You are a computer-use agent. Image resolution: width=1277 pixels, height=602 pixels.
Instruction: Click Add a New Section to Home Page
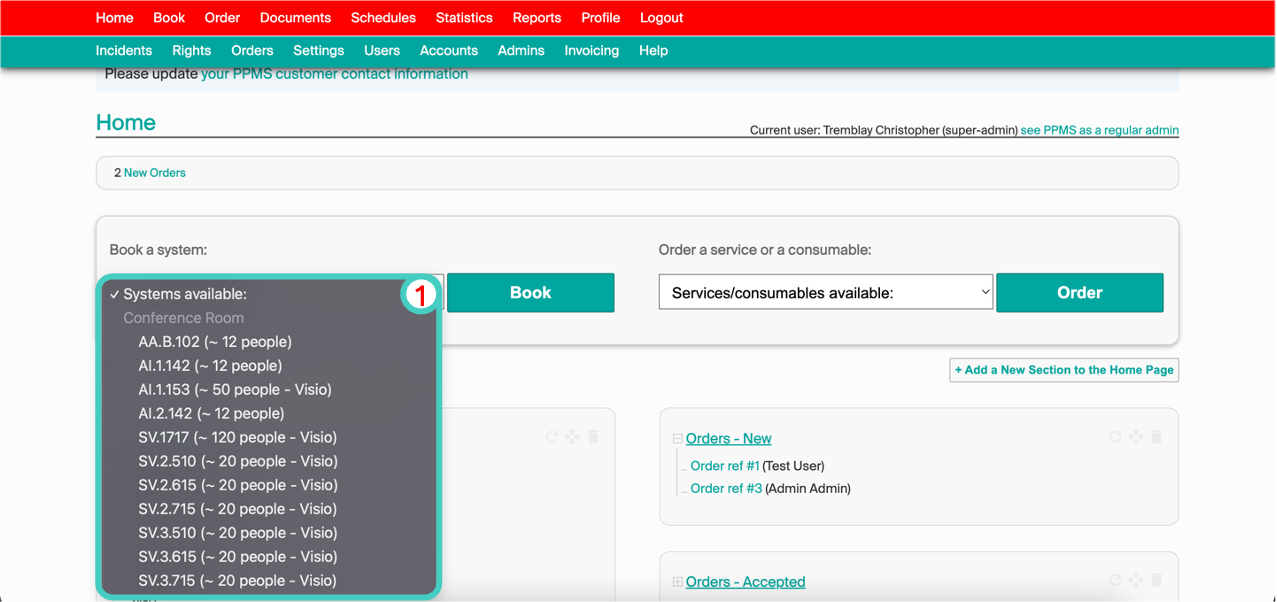click(x=1064, y=370)
